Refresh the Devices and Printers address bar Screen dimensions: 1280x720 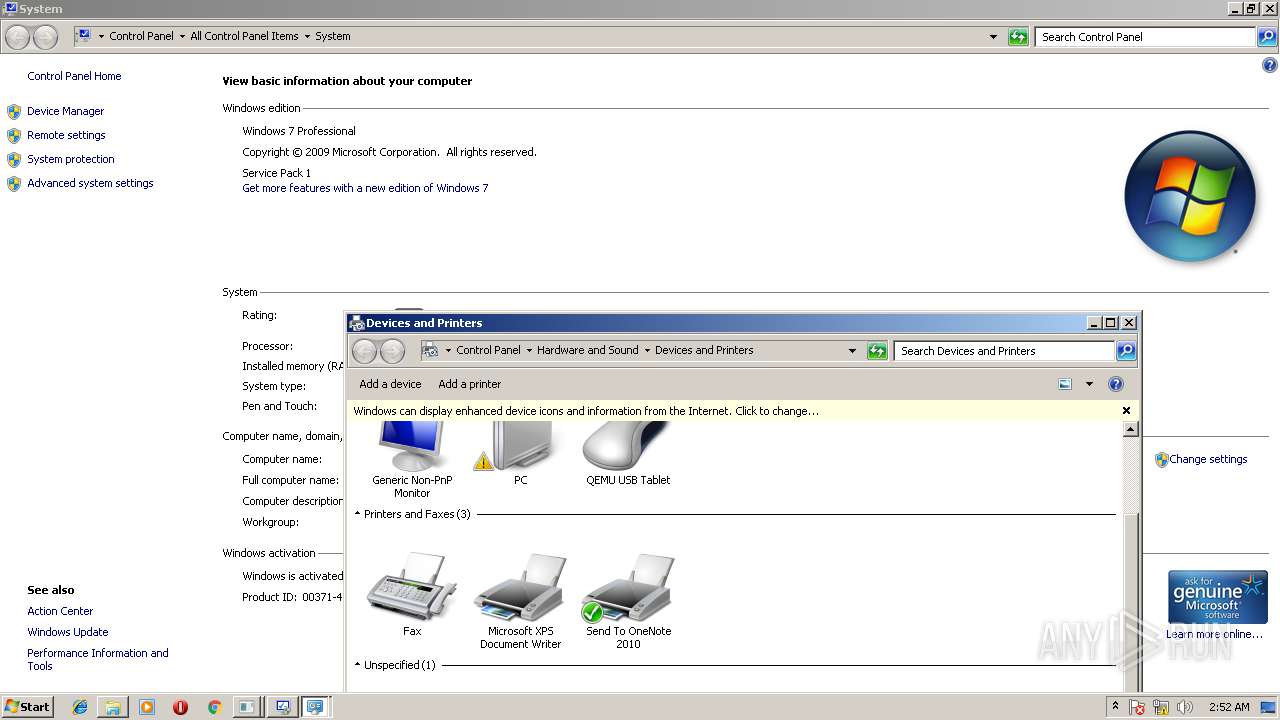tap(877, 351)
